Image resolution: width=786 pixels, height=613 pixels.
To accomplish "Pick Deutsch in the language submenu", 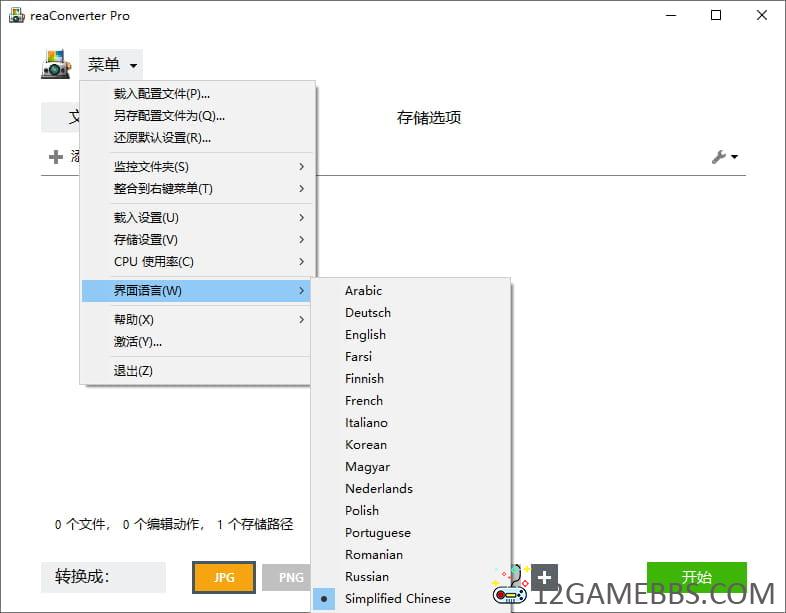I will 367,313.
